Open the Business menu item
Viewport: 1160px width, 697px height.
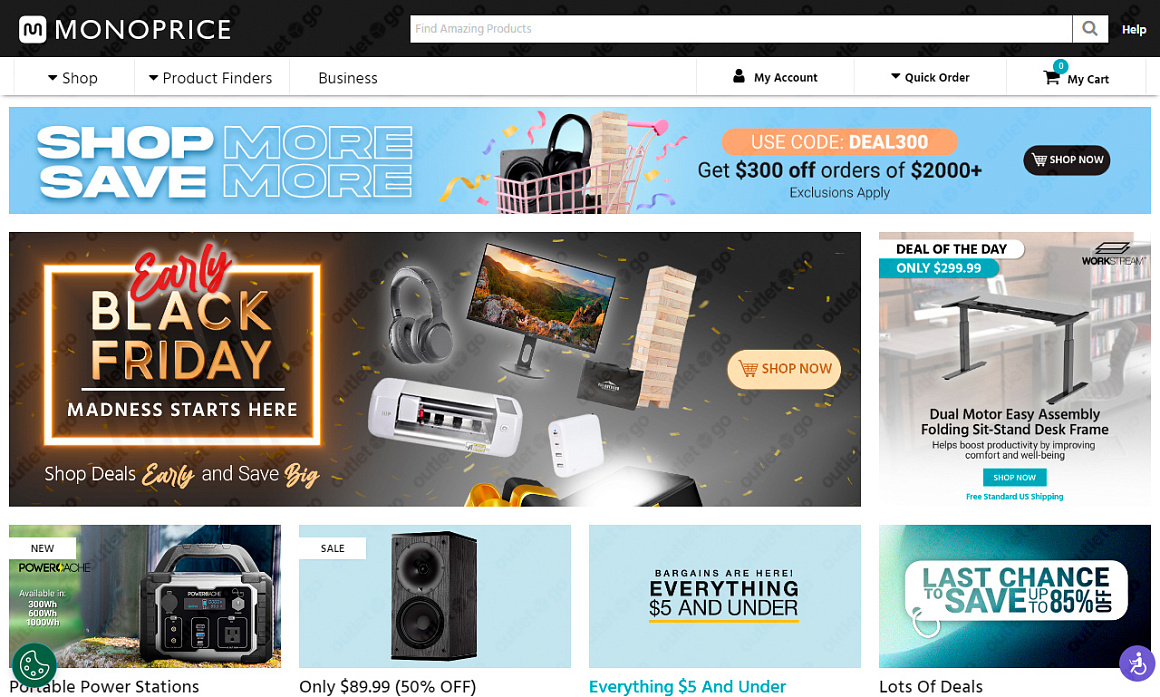point(348,78)
